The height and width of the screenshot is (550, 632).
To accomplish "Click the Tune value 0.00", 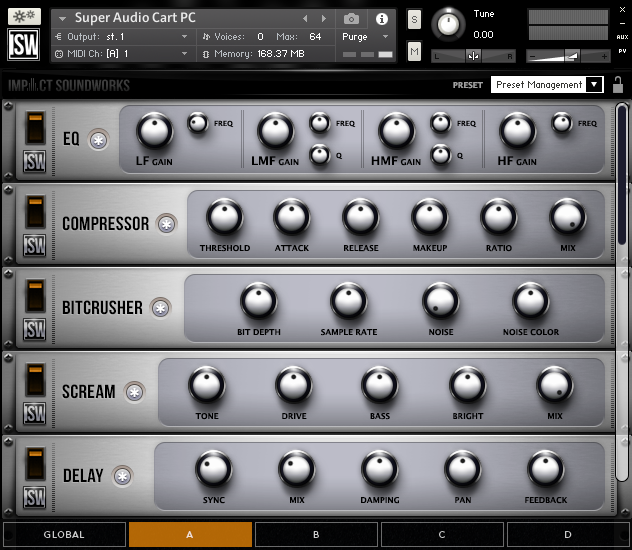I will [x=483, y=35].
